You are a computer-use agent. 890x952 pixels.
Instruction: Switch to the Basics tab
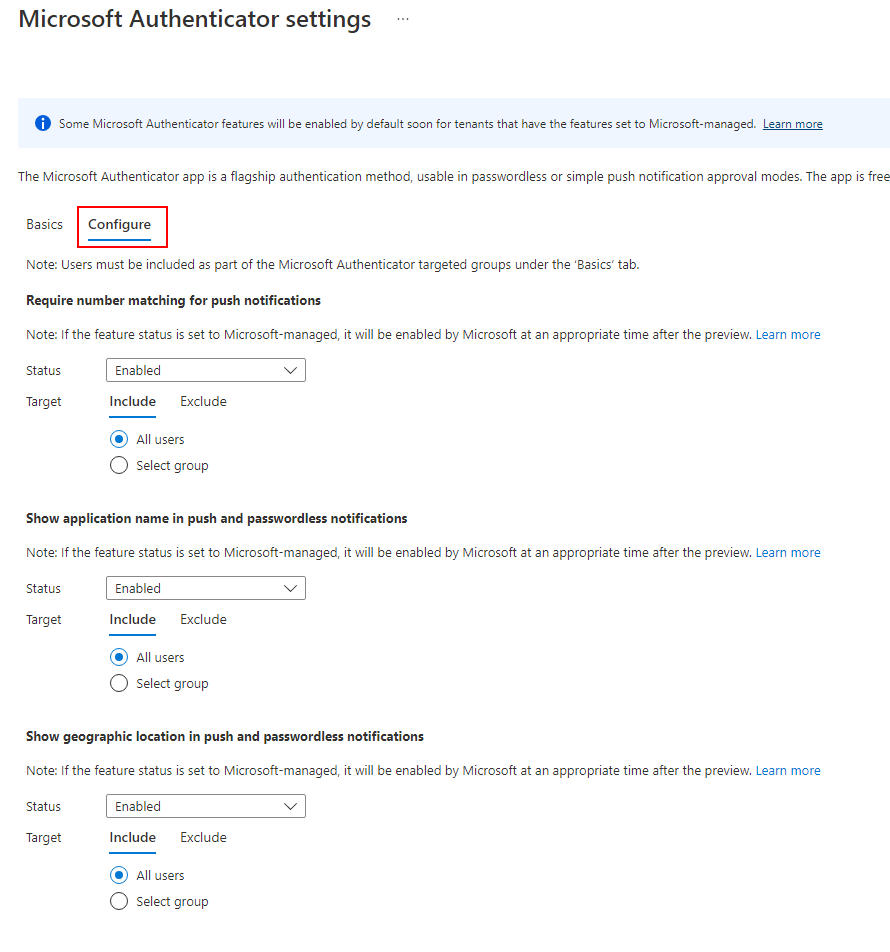[x=45, y=224]
